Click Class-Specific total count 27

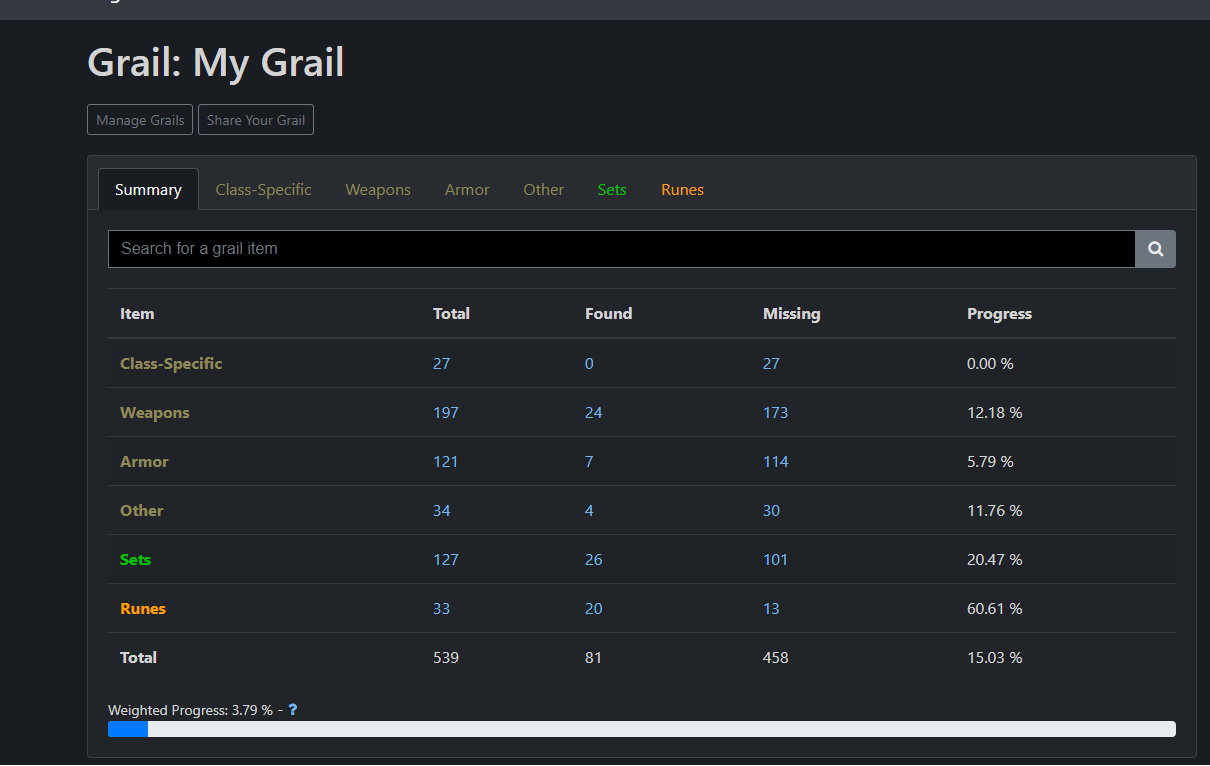441,364
